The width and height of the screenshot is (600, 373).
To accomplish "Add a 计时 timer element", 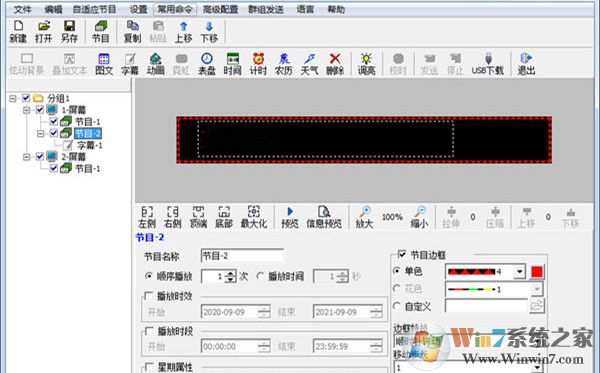I will click(258, 64).
